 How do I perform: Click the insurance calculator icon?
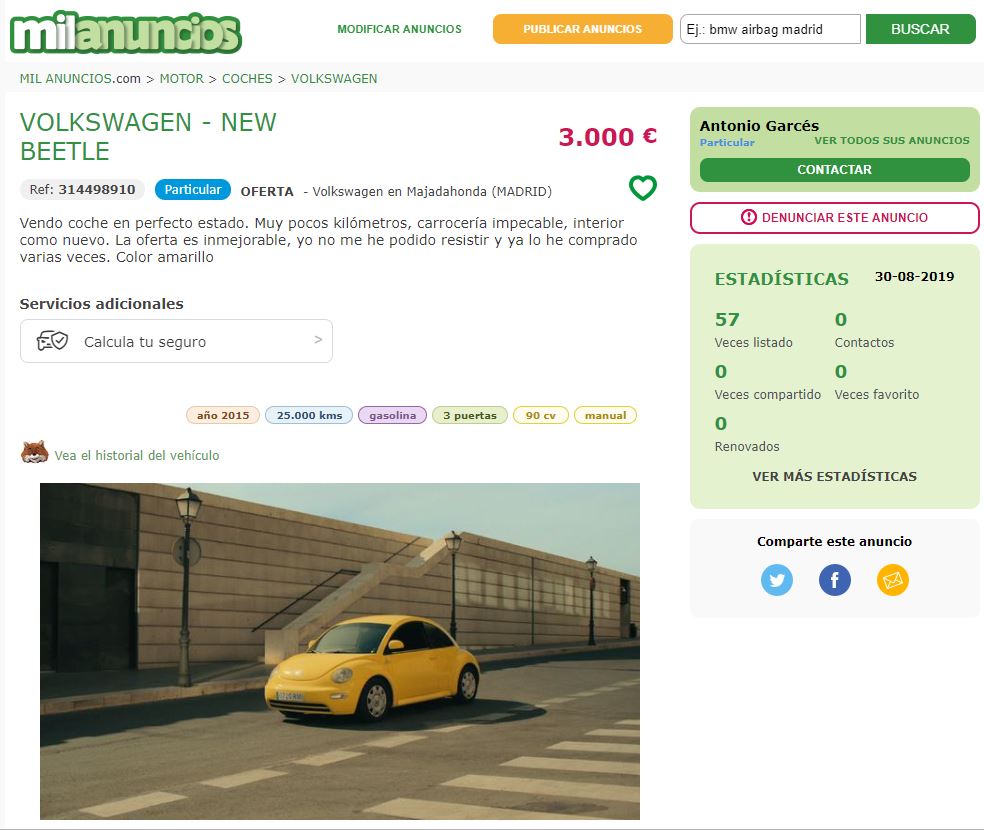click(52, 341)
